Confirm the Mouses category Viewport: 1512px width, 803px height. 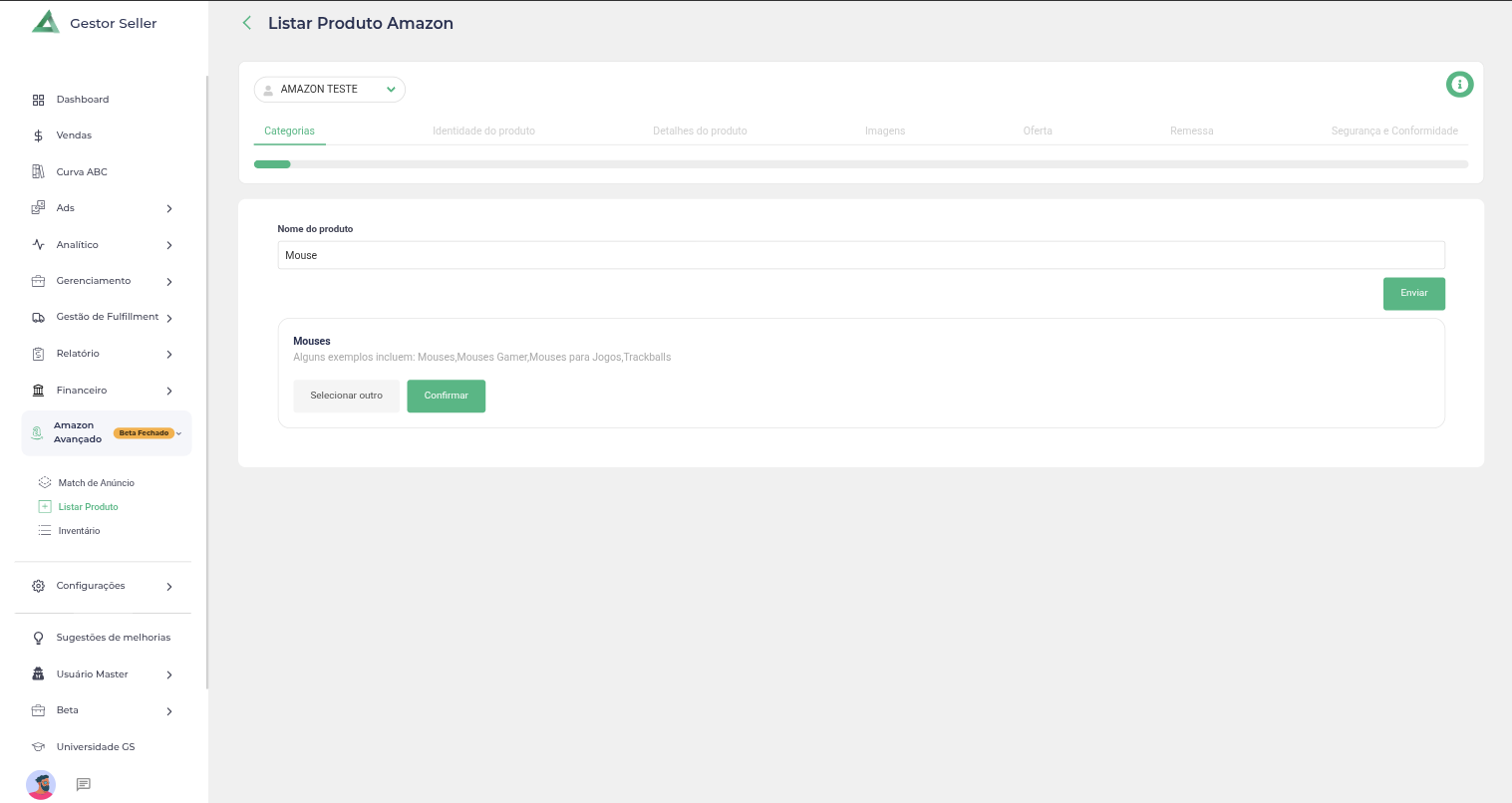tap(446, 396)
